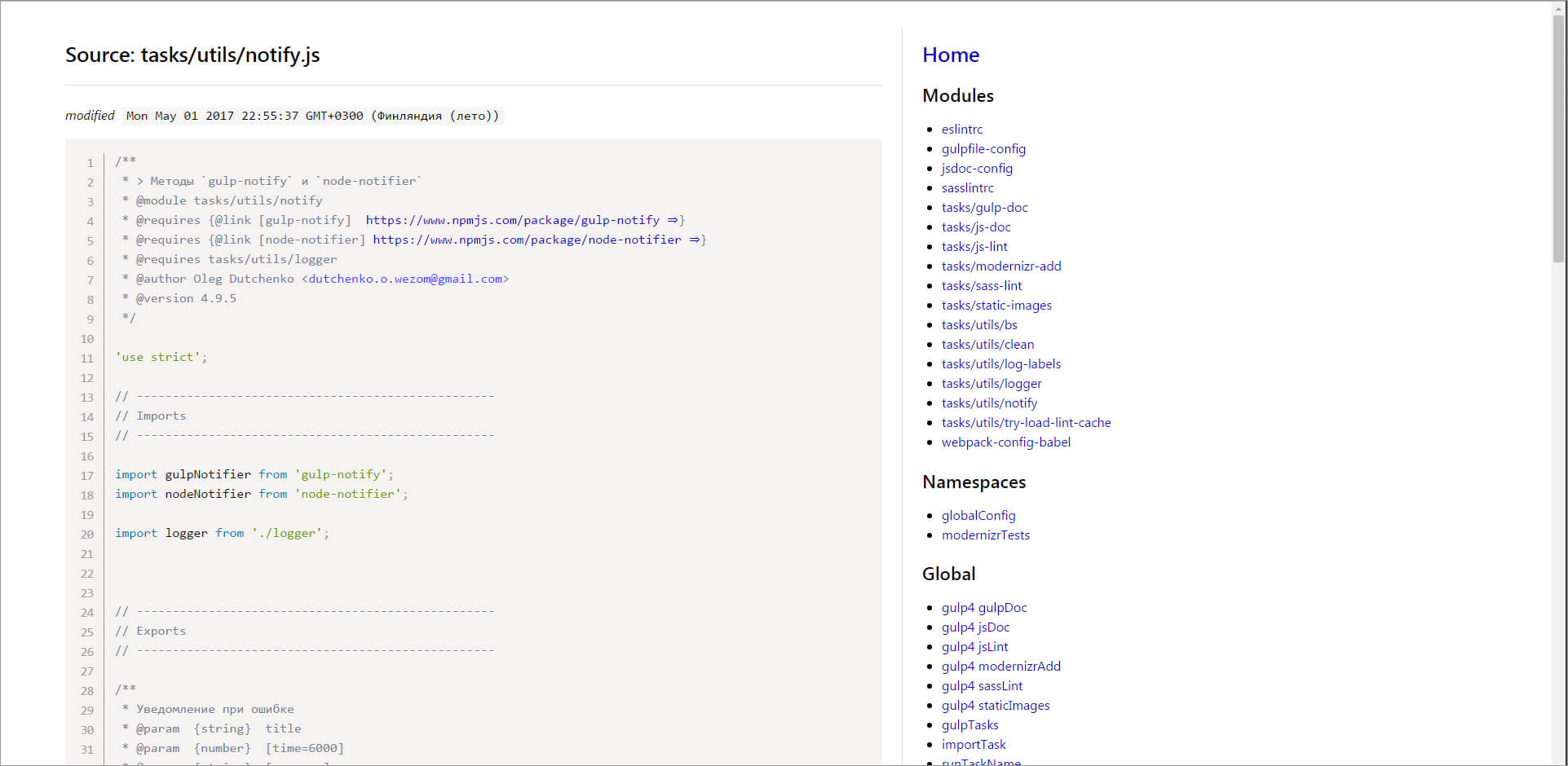The height and width of the screenshot is (766, 1568).
Task: Open importTask global link
Action: point(974,744)
